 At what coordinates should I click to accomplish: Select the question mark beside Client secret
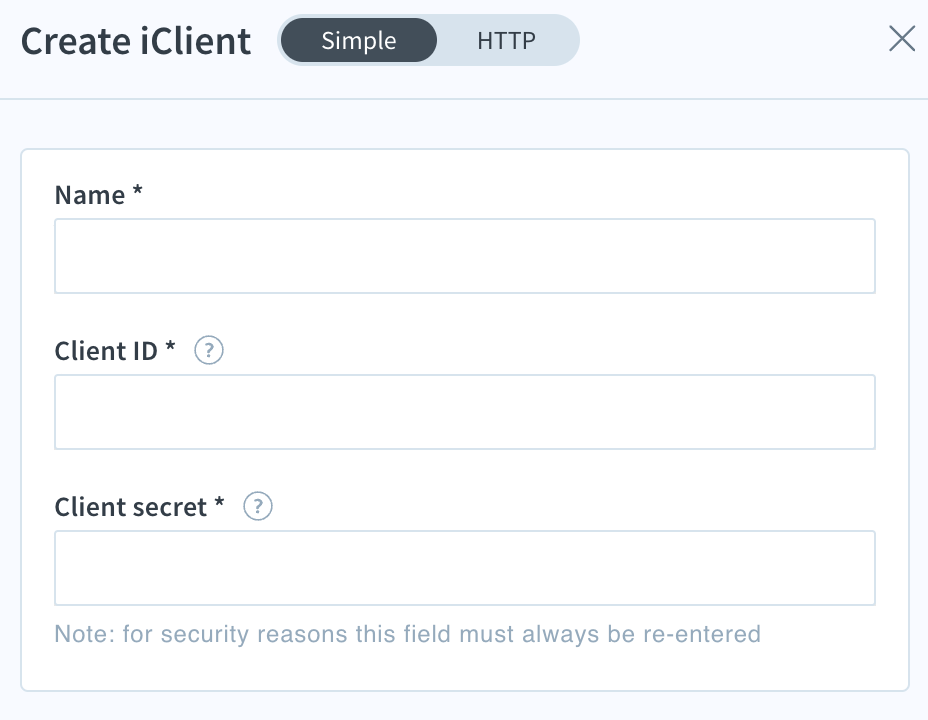(x=258, y=506)
